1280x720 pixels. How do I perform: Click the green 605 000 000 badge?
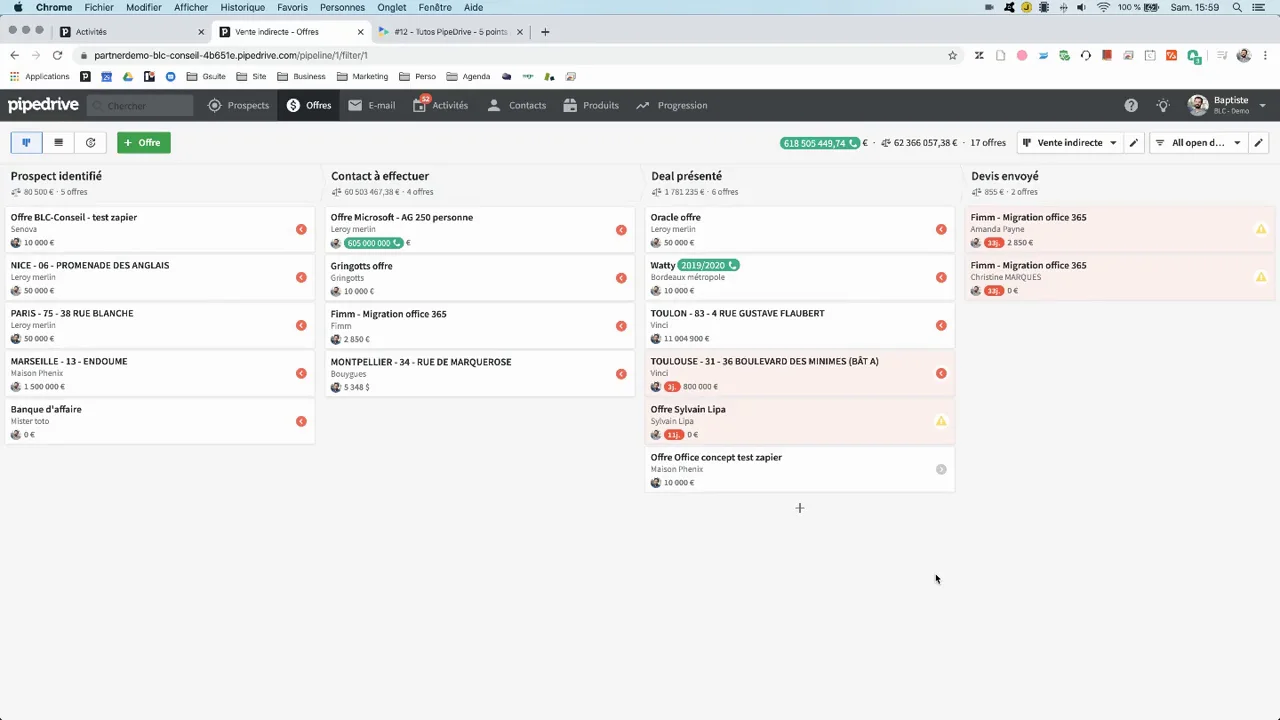[373, 243]
